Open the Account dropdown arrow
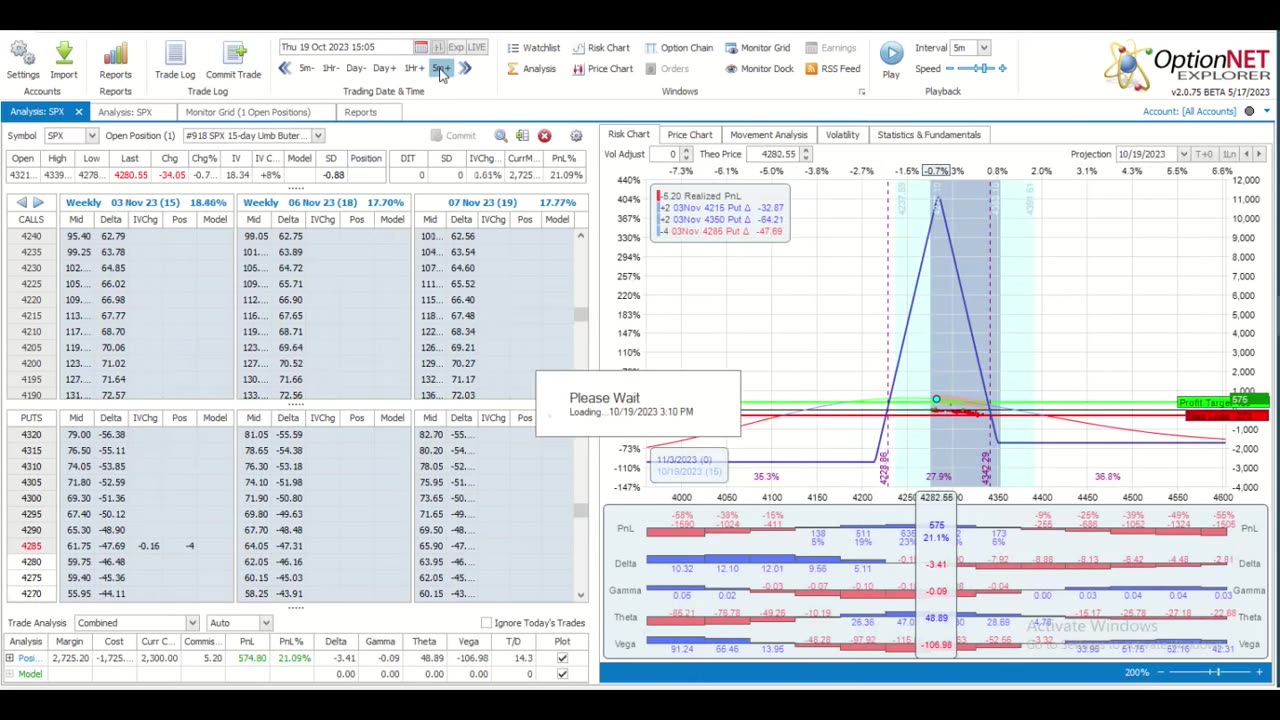Screen dimensions: 1280x720 click(1266, 111)
